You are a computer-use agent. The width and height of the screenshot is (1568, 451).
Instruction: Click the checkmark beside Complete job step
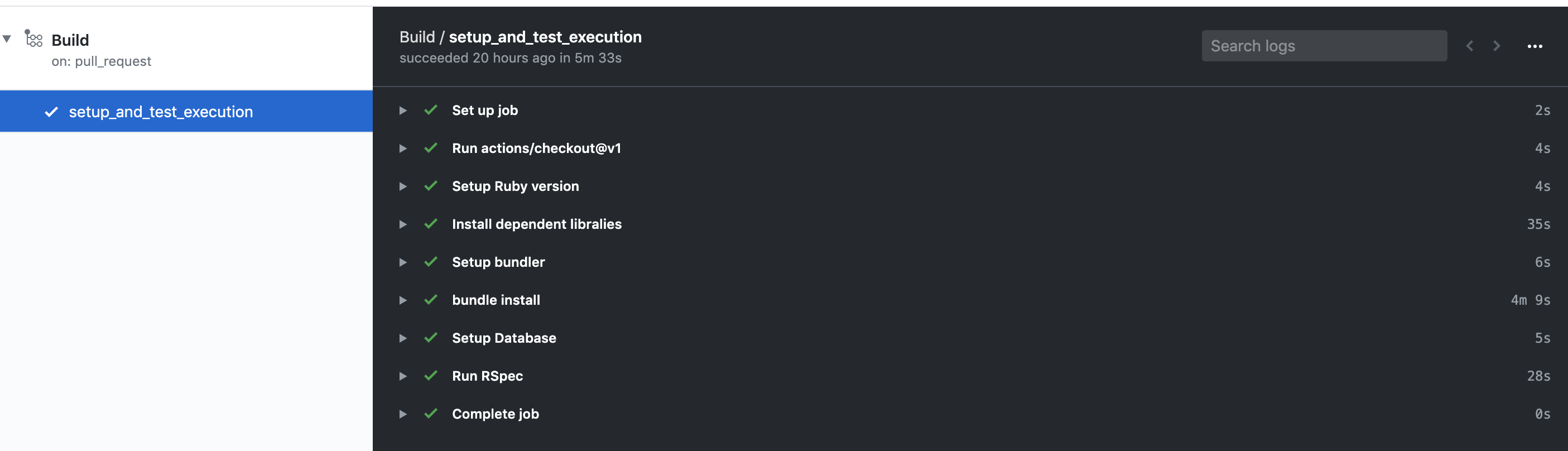pos(431,413)
